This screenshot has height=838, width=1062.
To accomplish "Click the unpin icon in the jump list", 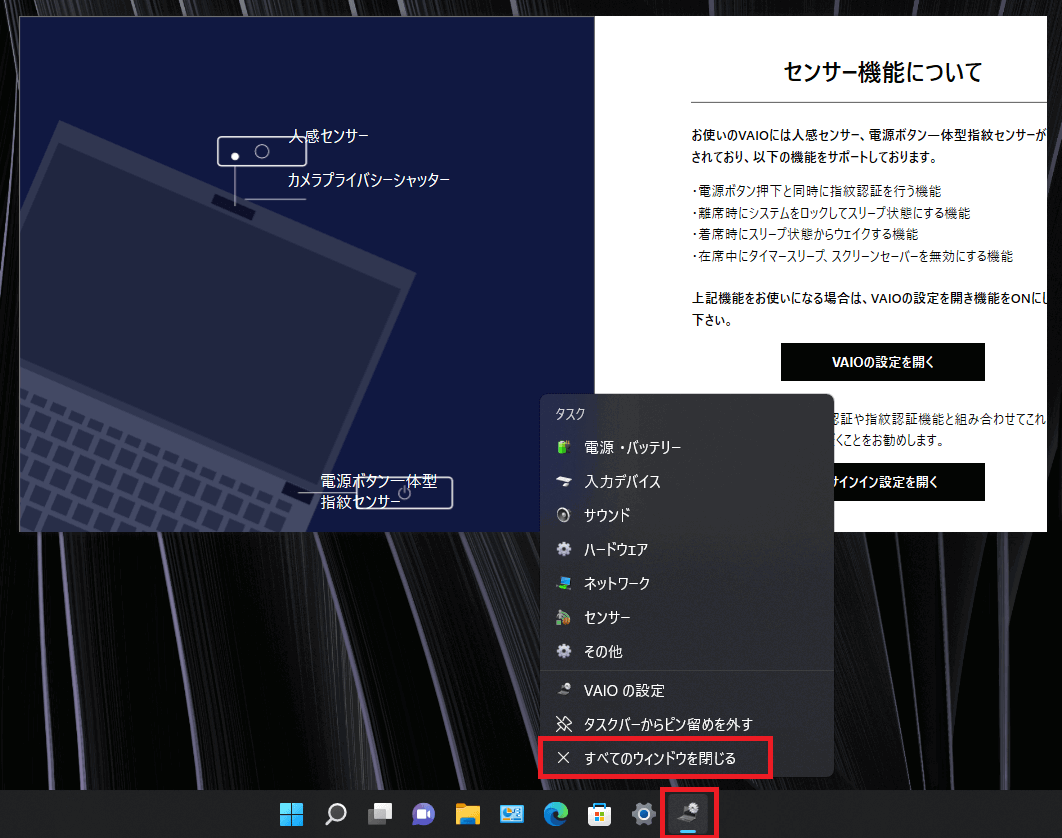I will point(564,724).
